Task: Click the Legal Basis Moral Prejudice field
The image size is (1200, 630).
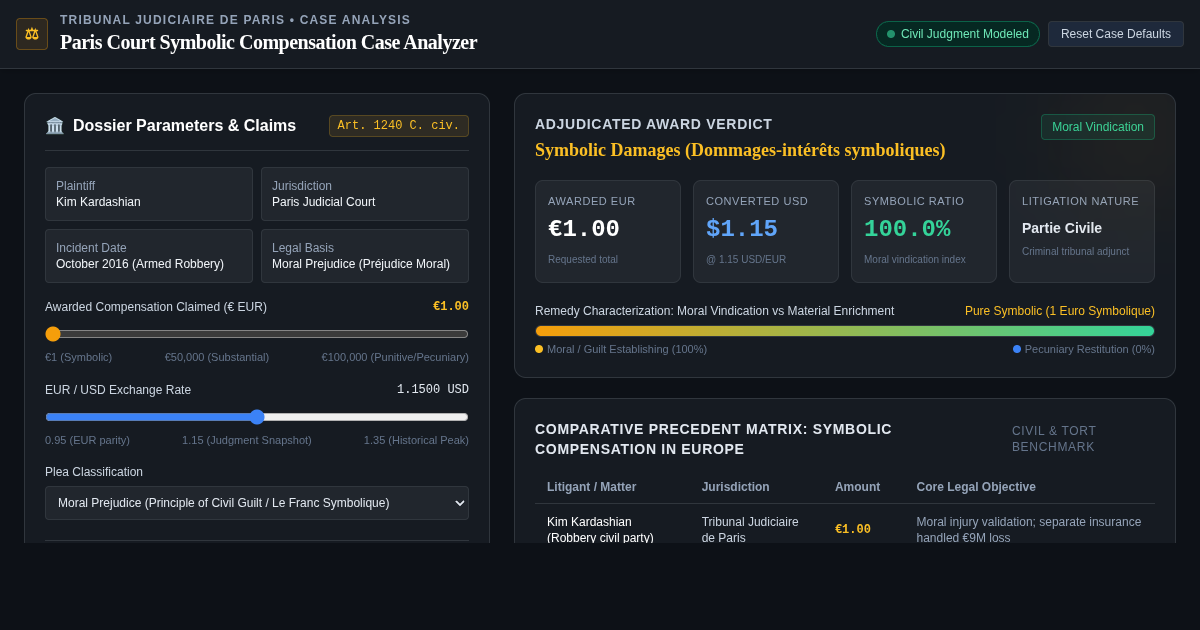Action: tap(365, 256)
